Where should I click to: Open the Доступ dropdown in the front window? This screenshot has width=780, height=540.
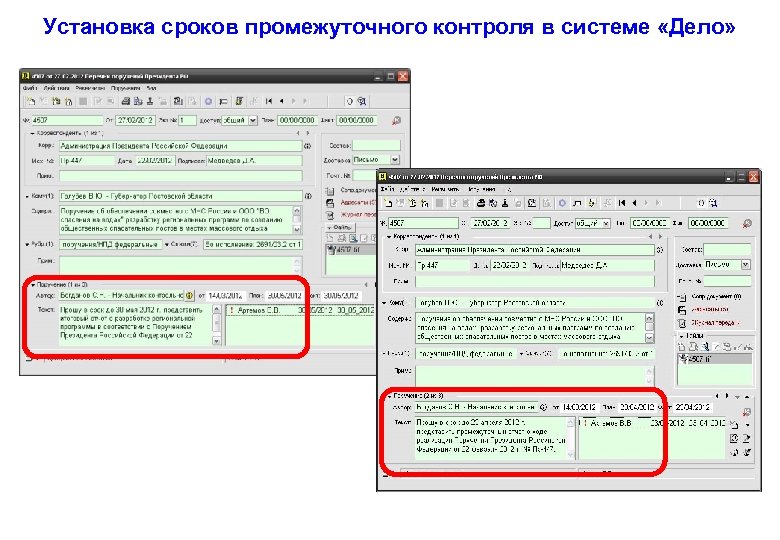click(x=606, y=224)
